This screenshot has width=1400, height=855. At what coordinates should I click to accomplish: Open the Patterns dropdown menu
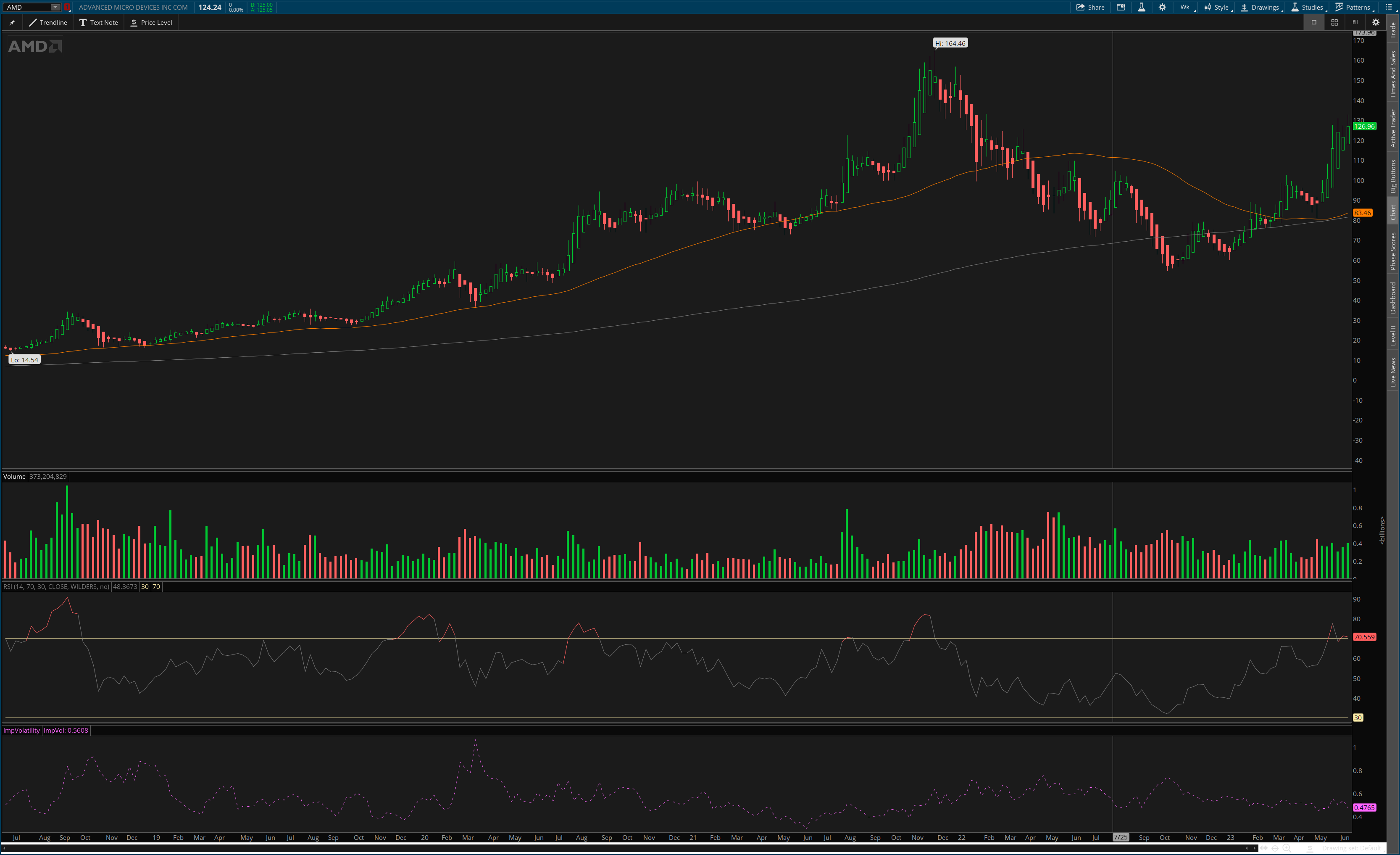(1355, 8)
